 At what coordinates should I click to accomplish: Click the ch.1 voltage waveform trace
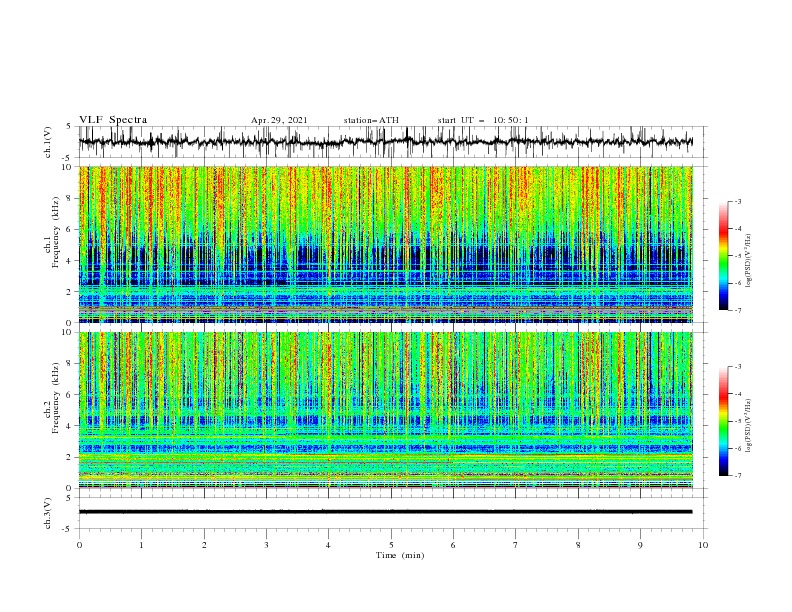pyautogui.click(x=386, y=142)
